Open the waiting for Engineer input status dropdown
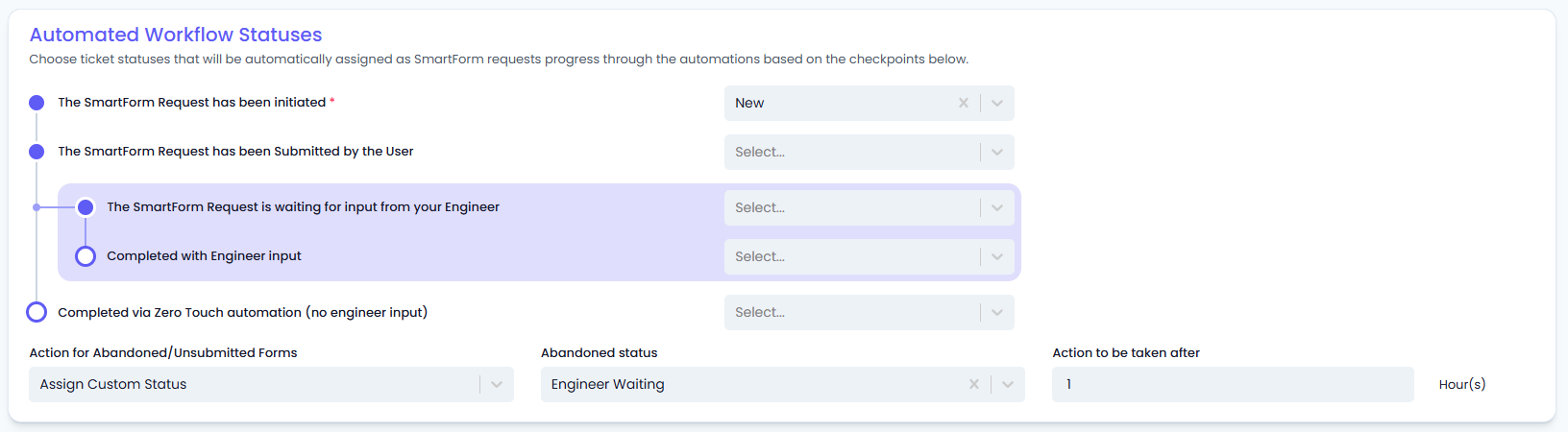 [870, 207]
